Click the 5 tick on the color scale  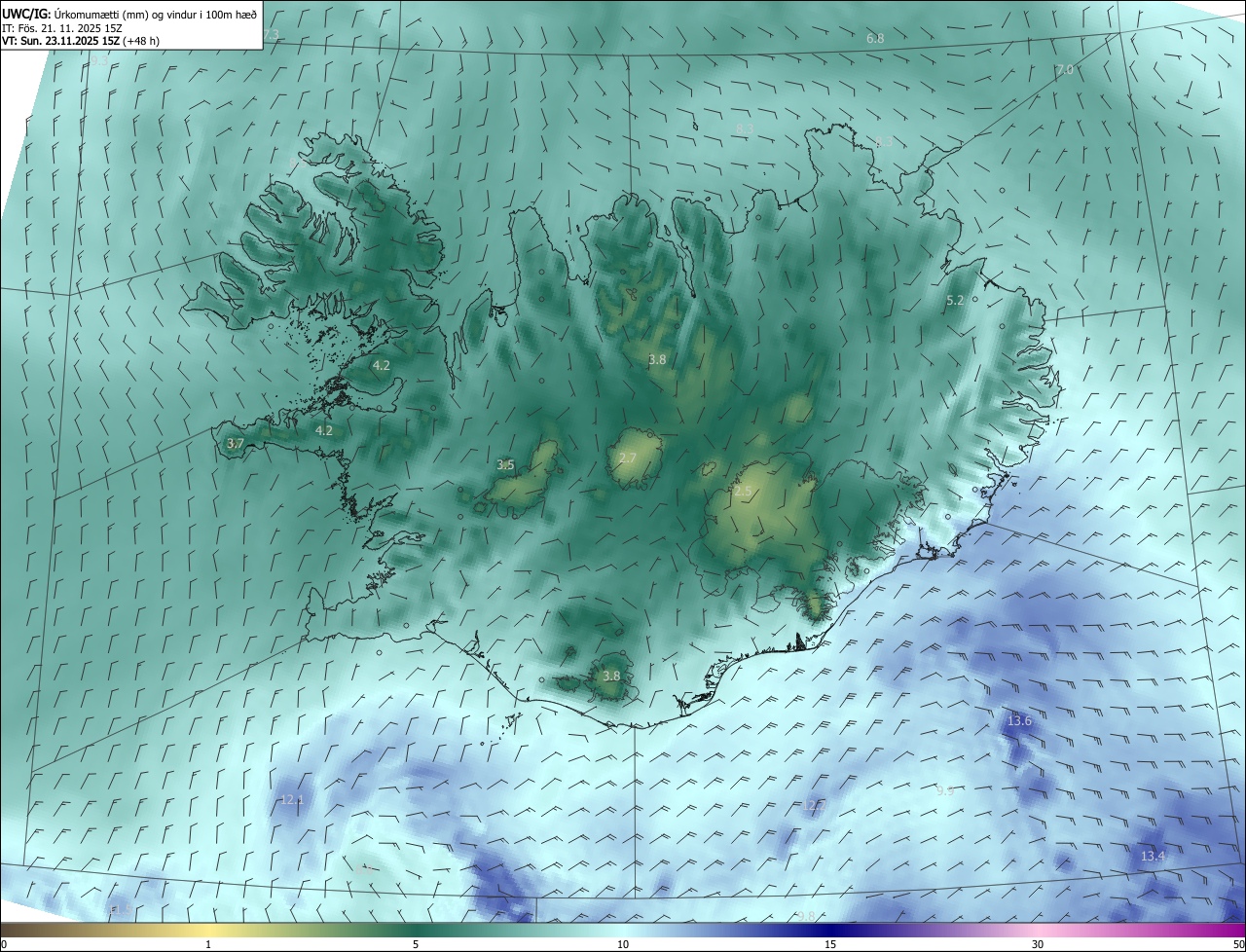(x=416, y=945)
